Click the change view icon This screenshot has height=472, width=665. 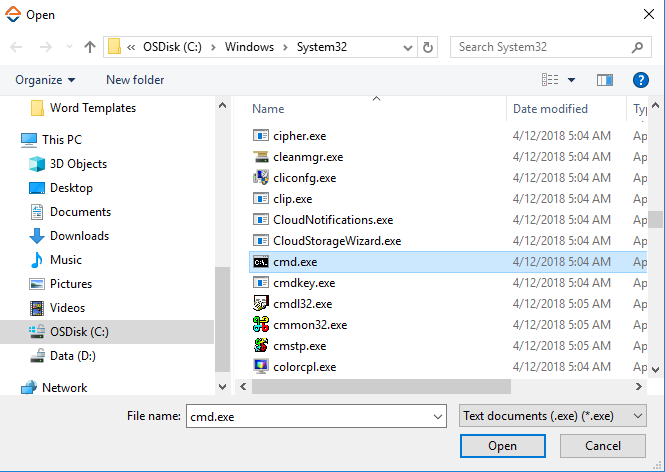coord(550,80)
